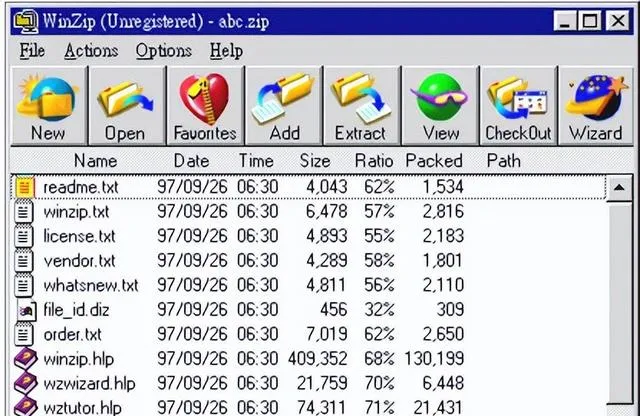Click the size value 409,352
640x416 pixels.
[318, 359]
